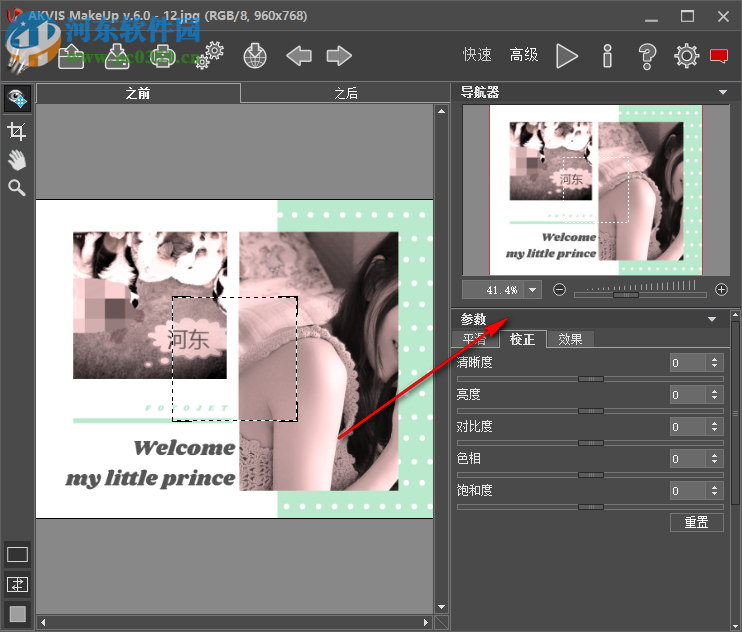Click the 饱和度 slider handle
Screen dimensions: 742x632
[591, 507]
